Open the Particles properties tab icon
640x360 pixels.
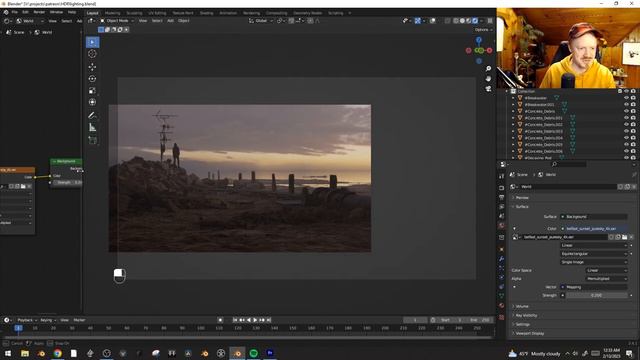[x=502, y=268]
